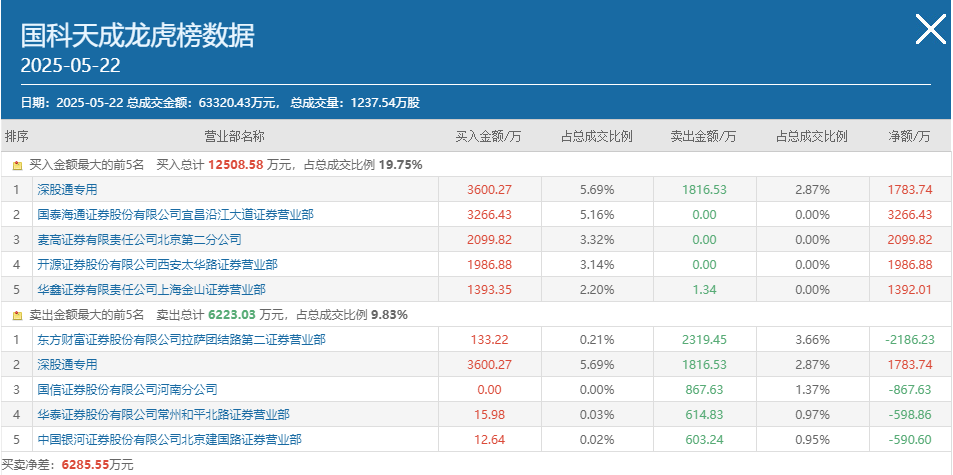Open 华泰证券常州和平北路证券营业部 link

(163, 415)
